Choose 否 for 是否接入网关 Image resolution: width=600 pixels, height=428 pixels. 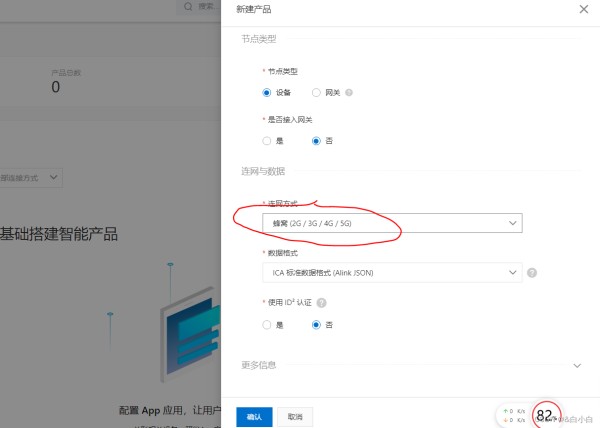pyautogui.click(x=316, y=141)
